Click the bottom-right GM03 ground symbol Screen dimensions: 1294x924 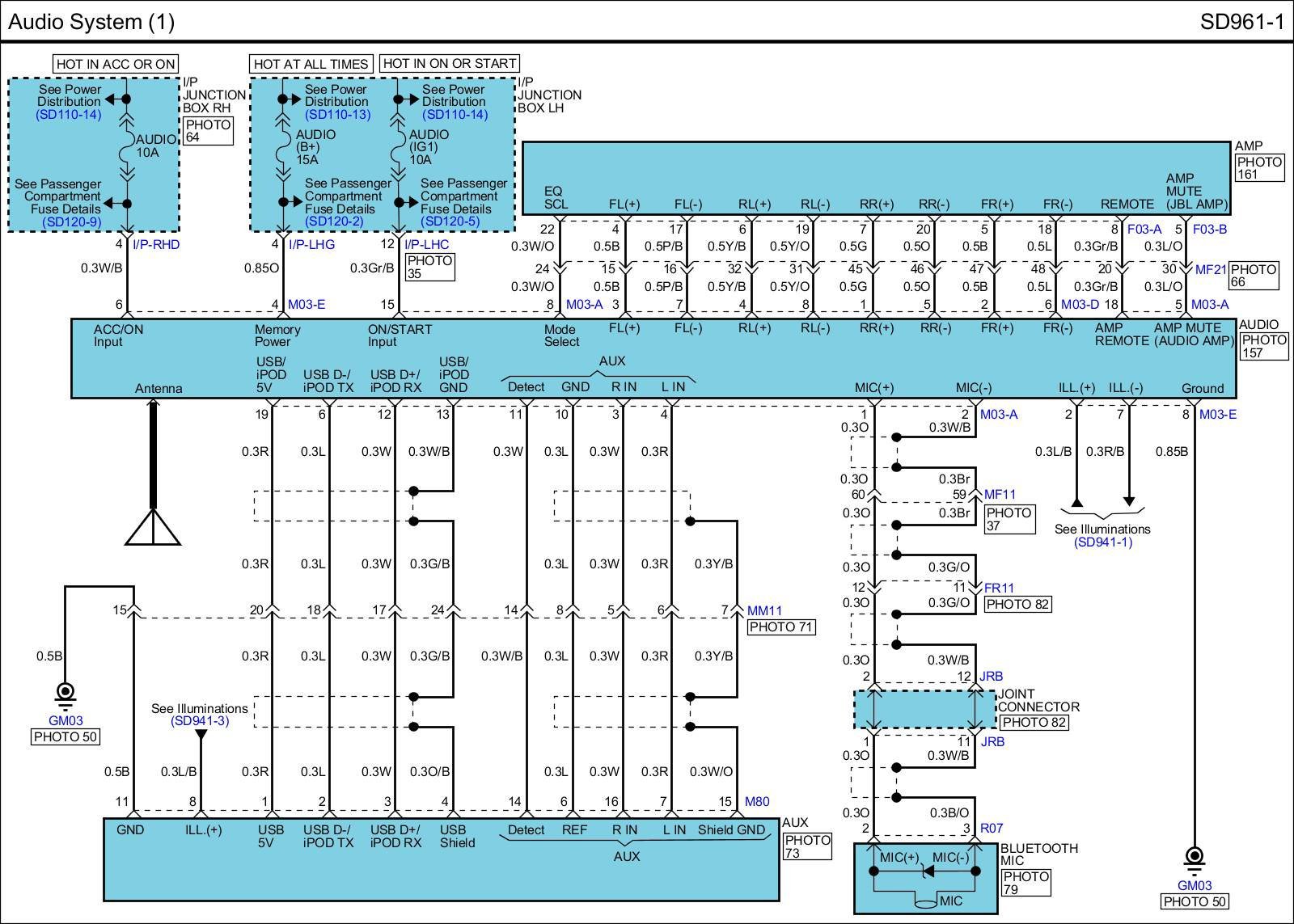[x=1194, y=859]
